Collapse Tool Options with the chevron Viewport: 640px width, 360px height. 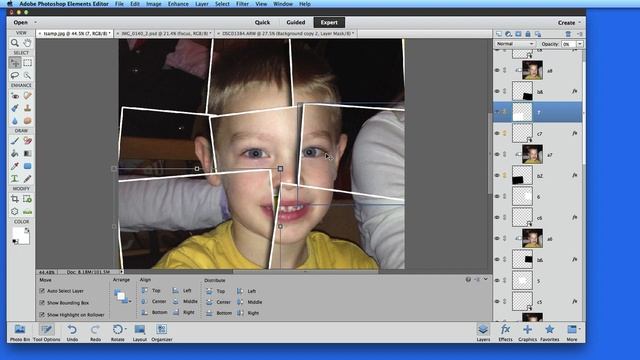486,280
